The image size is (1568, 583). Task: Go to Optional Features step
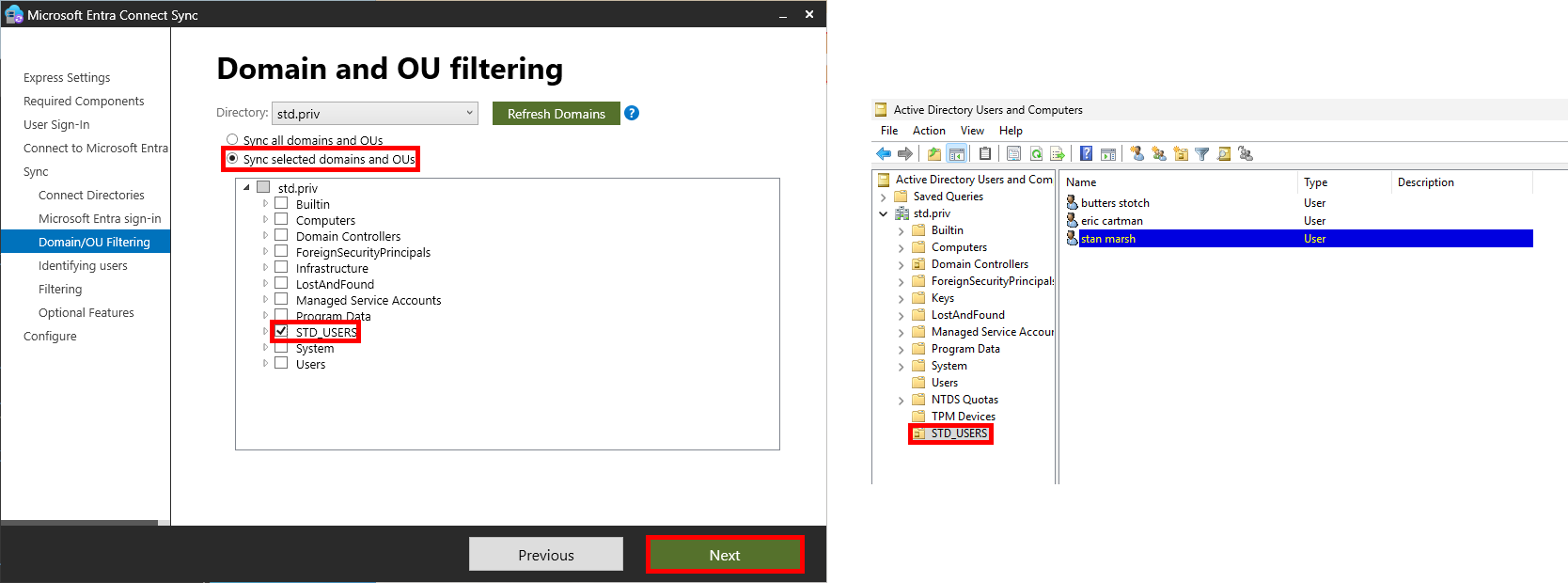click(86, 312)
